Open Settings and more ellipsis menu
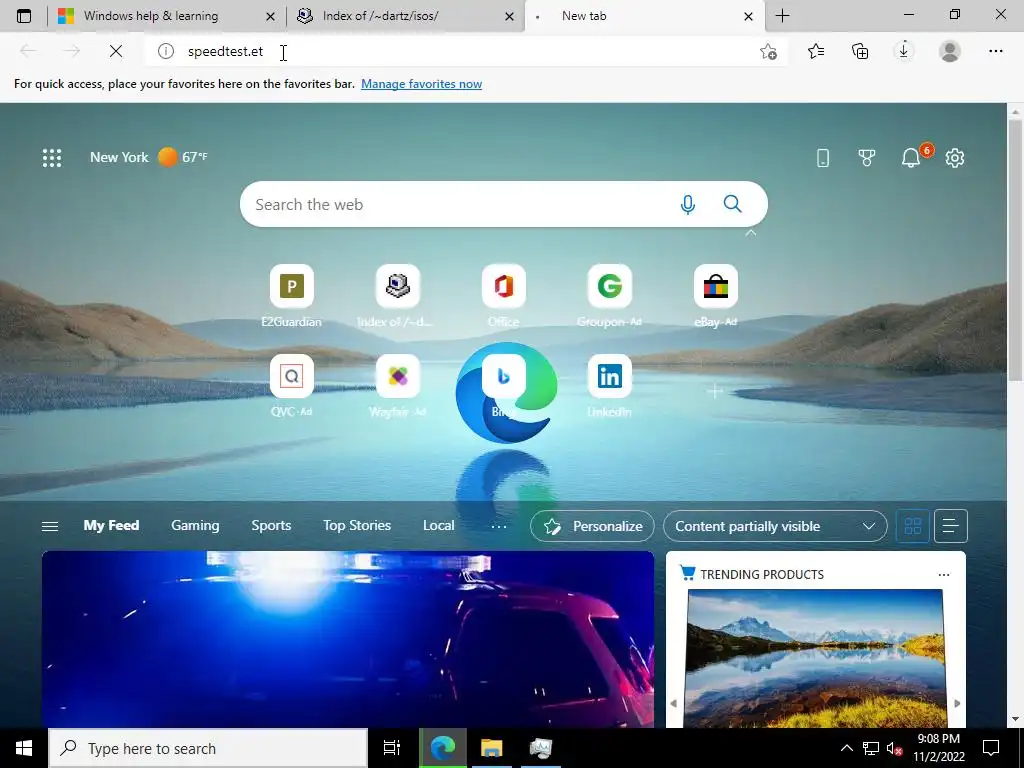1024x768 pixels. [x=995, y=51]
